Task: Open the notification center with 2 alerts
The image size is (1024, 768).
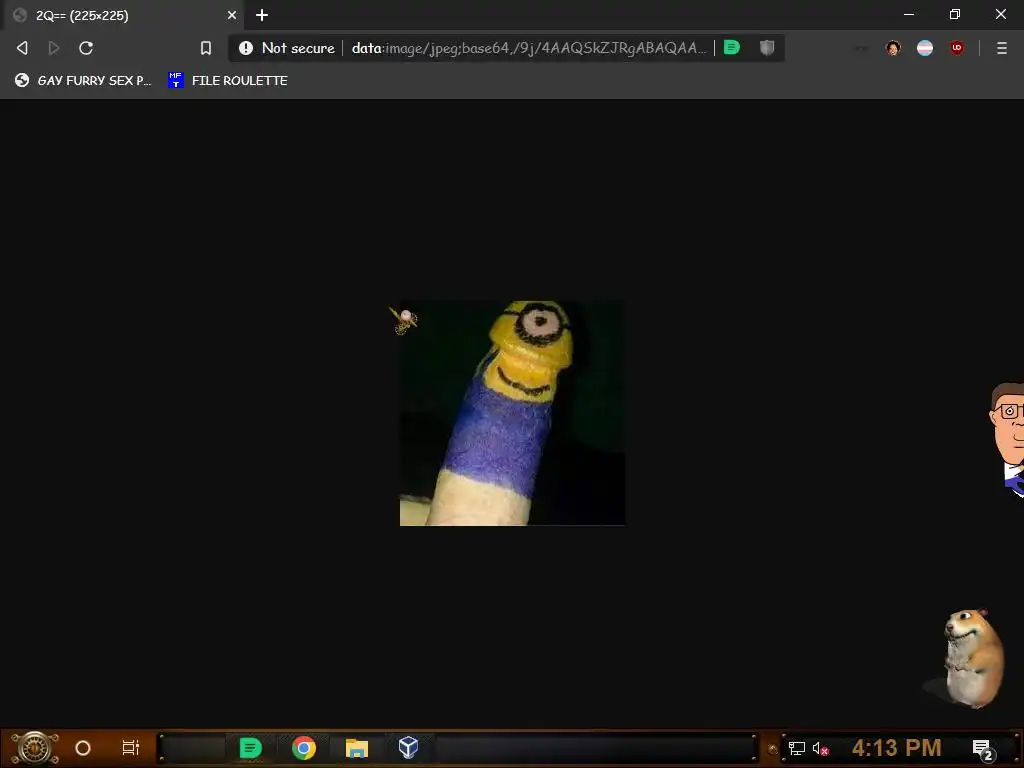Action: click(982, 749)
